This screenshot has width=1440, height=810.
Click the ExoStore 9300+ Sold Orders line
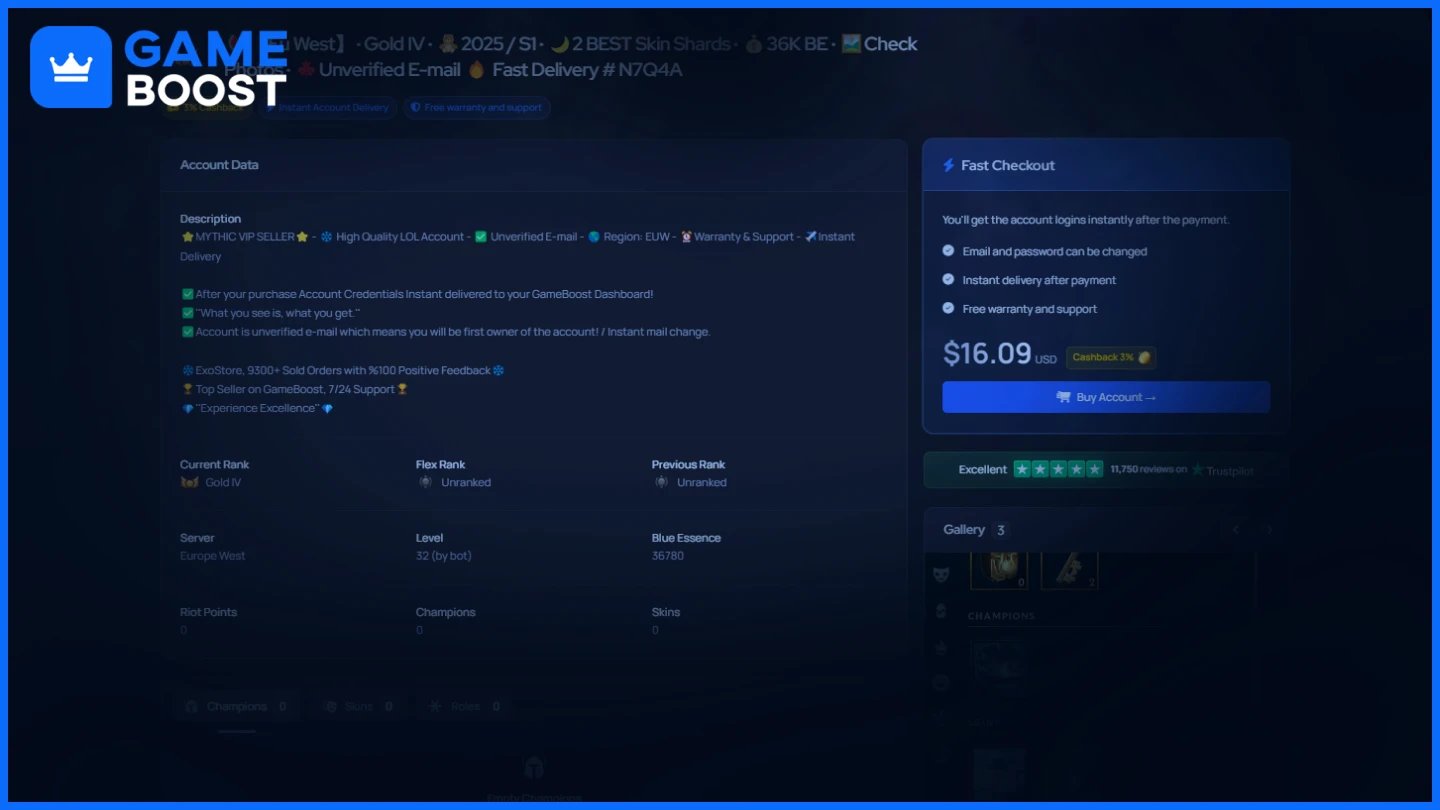343,370
